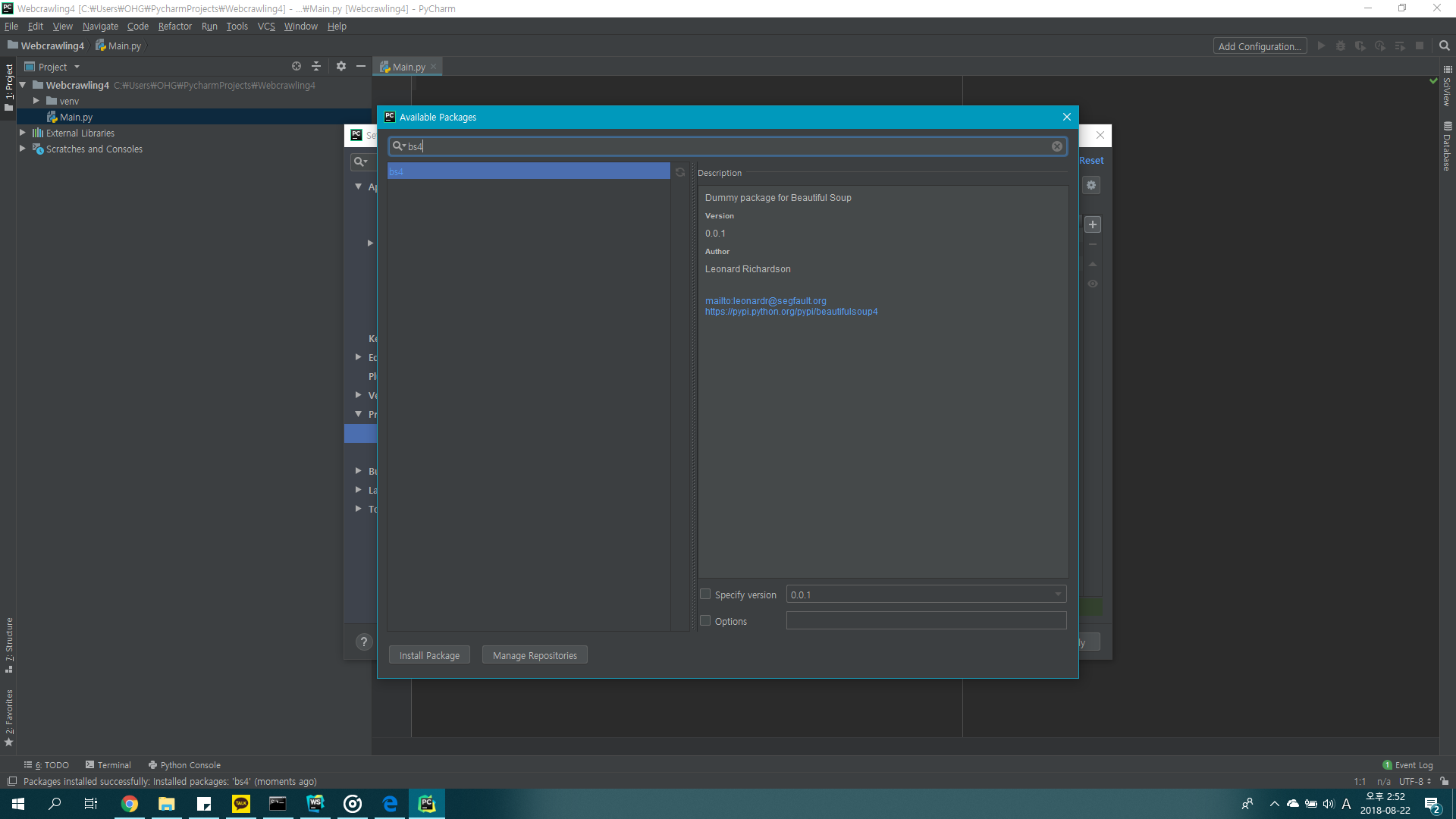Click tool windows quick-access icon bottom-left
Viewport: 1456px width, 819px height.
[12, 782]
